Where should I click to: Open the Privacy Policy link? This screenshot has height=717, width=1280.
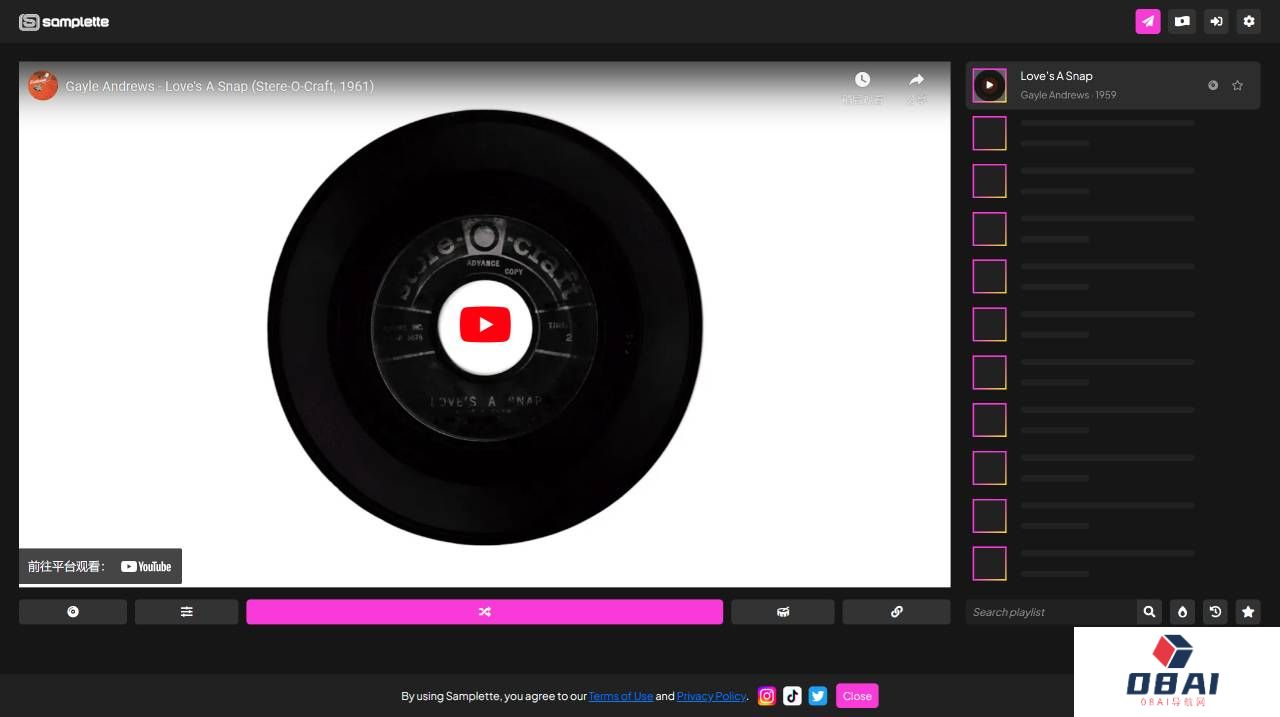[x=712, y=696]
